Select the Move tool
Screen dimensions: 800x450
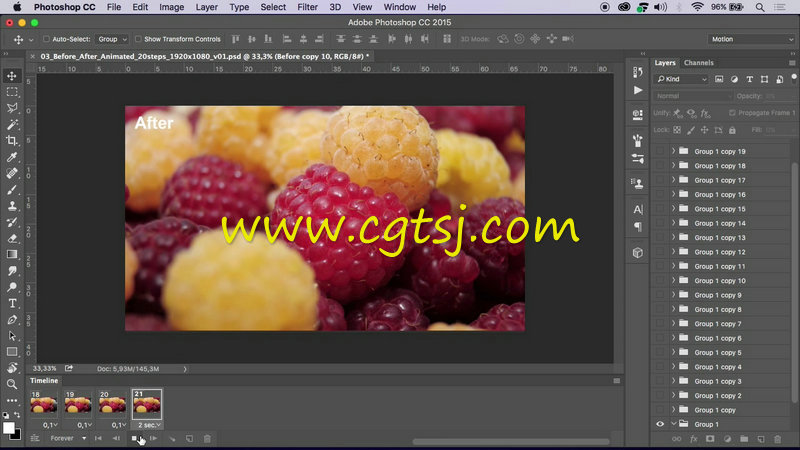coord(12,76)
